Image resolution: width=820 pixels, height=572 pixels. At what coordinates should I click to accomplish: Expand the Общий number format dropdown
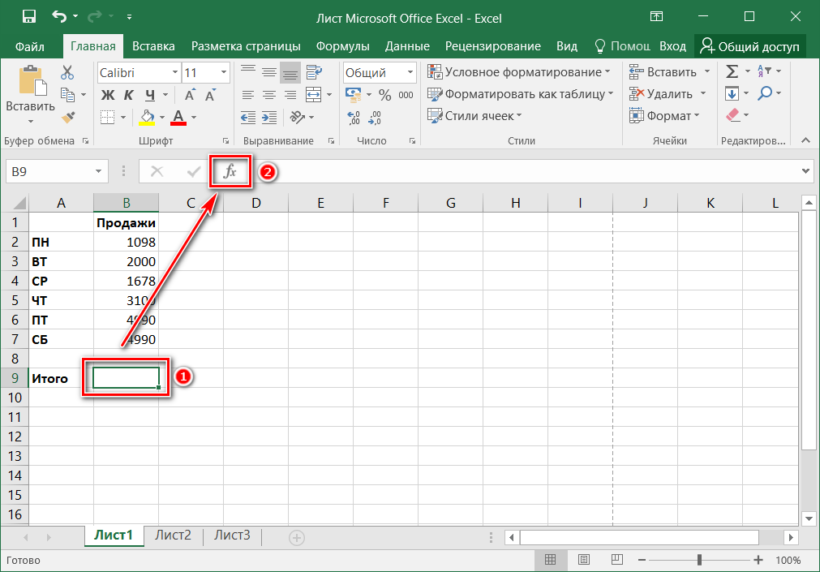pyautogui.click(x=410, y=73)
